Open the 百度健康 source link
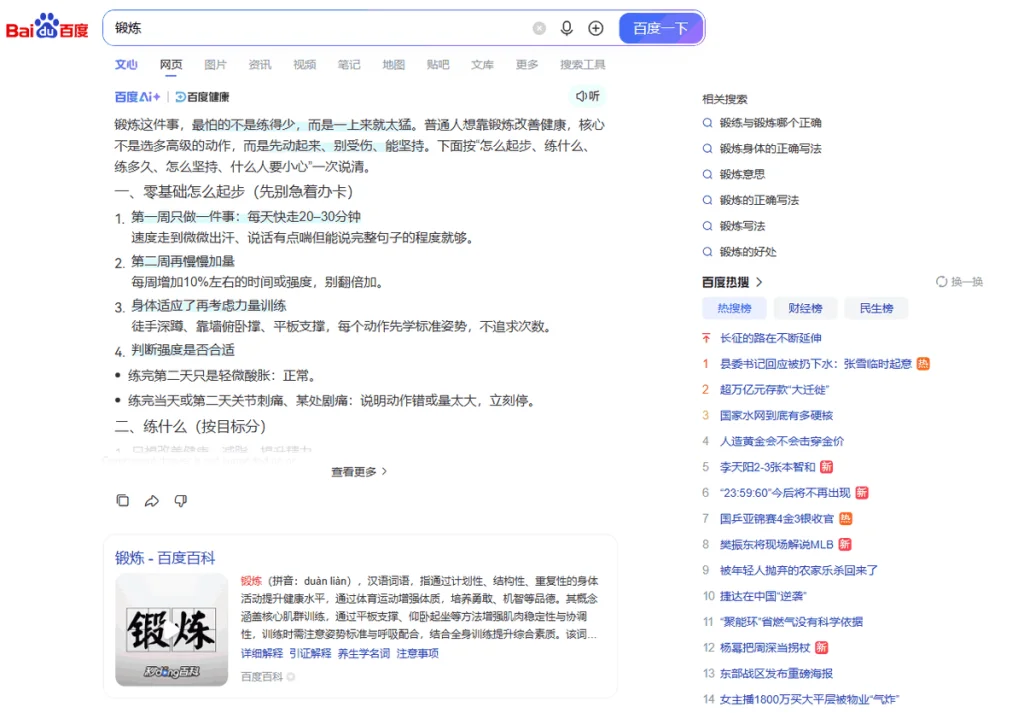1024x713 pixels. [202, 97]
